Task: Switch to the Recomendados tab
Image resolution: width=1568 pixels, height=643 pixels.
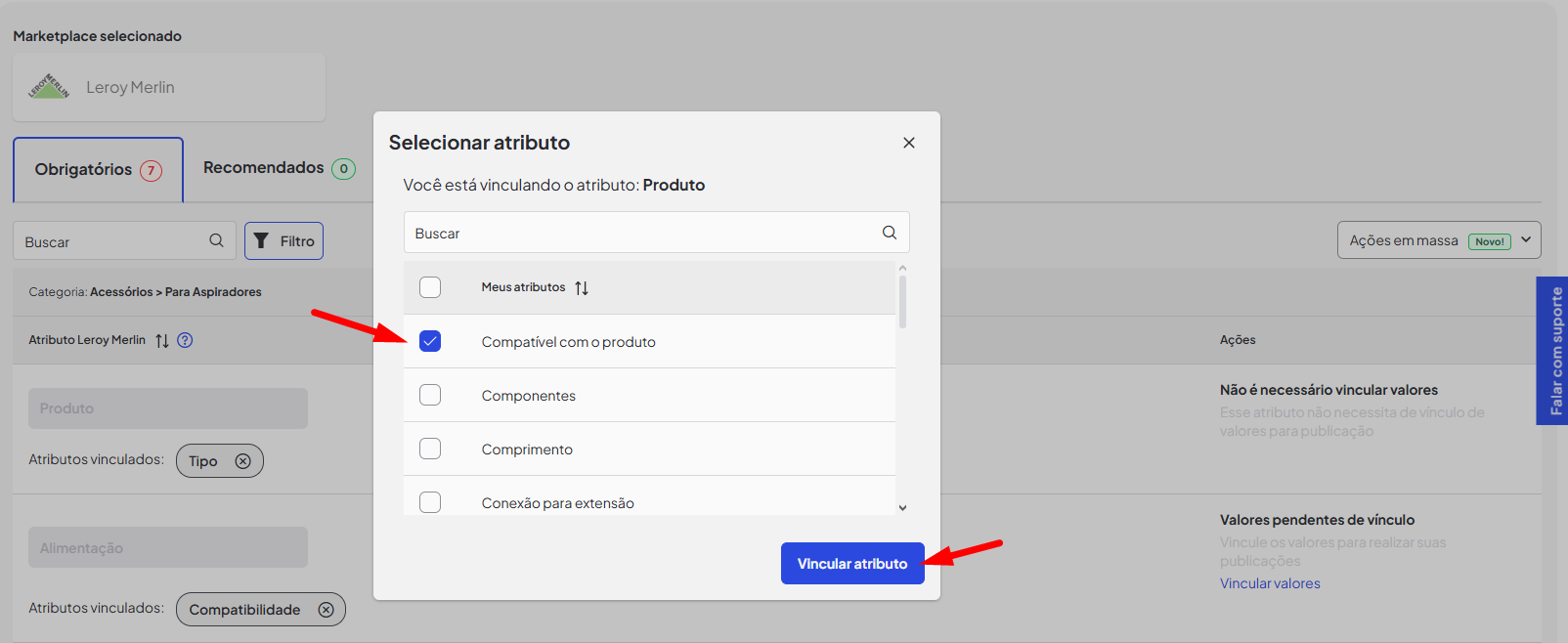Action: click(x=279, y=168)
